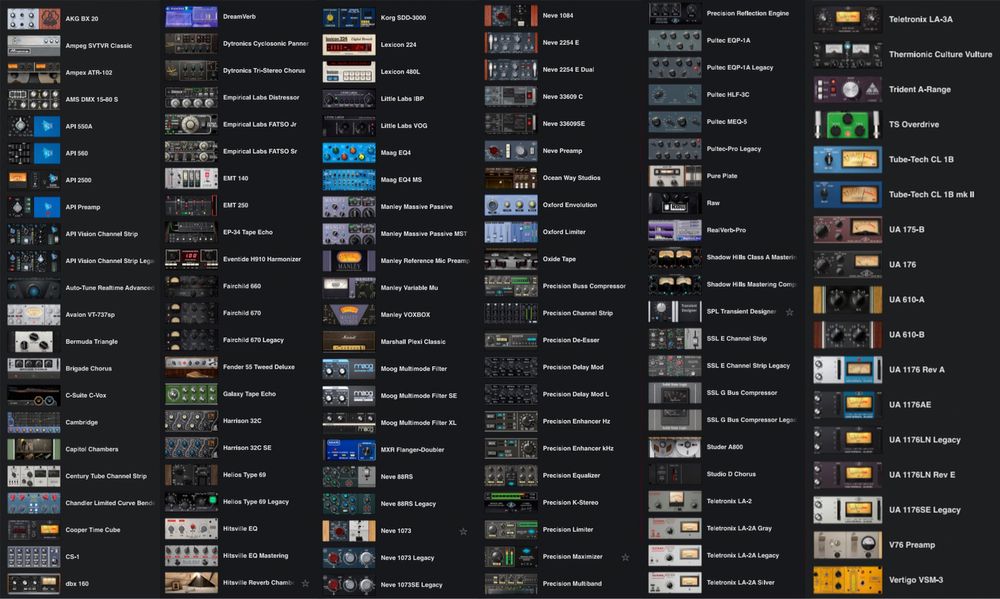Select the UA 610-A preamp thumbnail
The height and width of the screenshot is (599, 1000).
click(x=848, y=300)
